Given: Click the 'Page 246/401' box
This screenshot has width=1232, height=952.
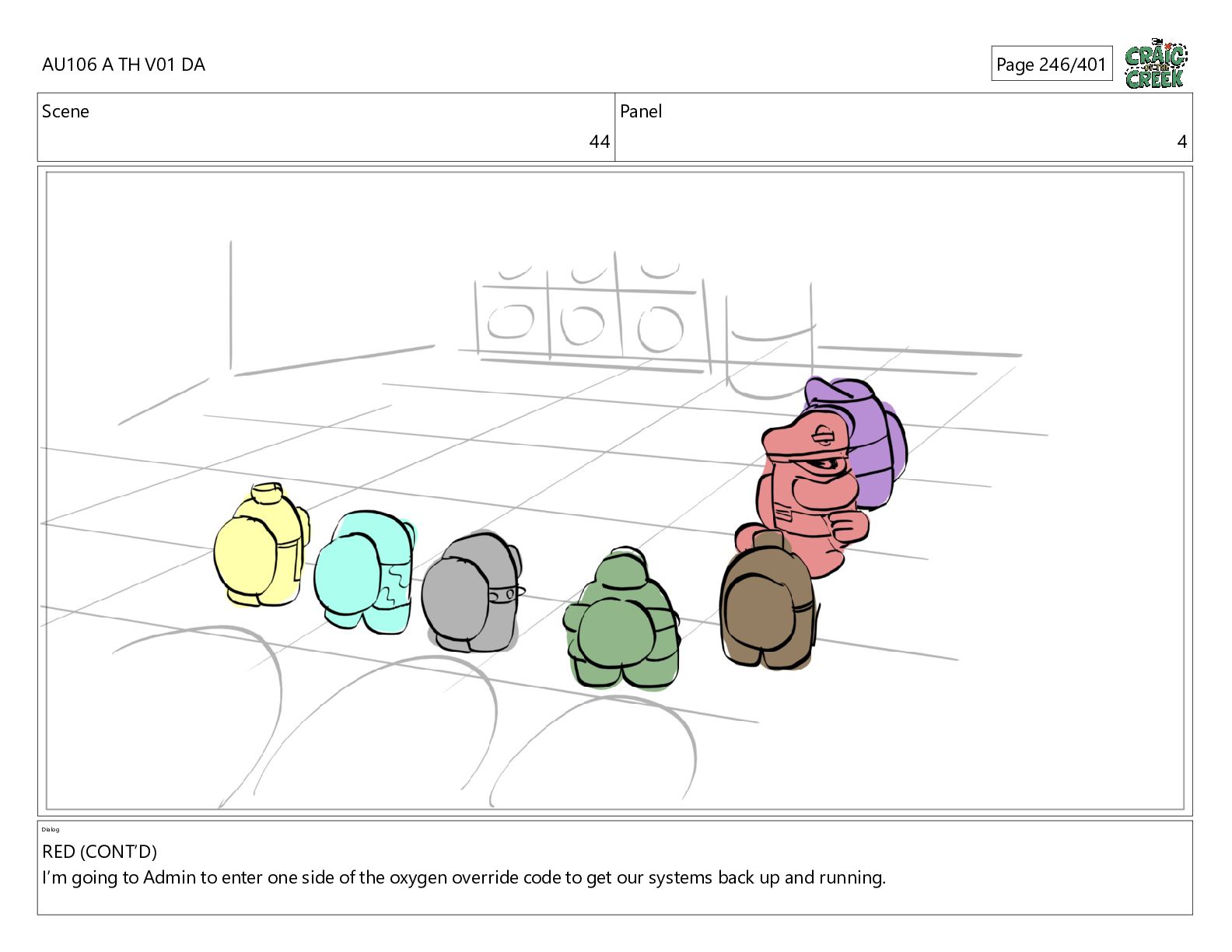Looking at the screenshot, I should tap(1052, 64).
